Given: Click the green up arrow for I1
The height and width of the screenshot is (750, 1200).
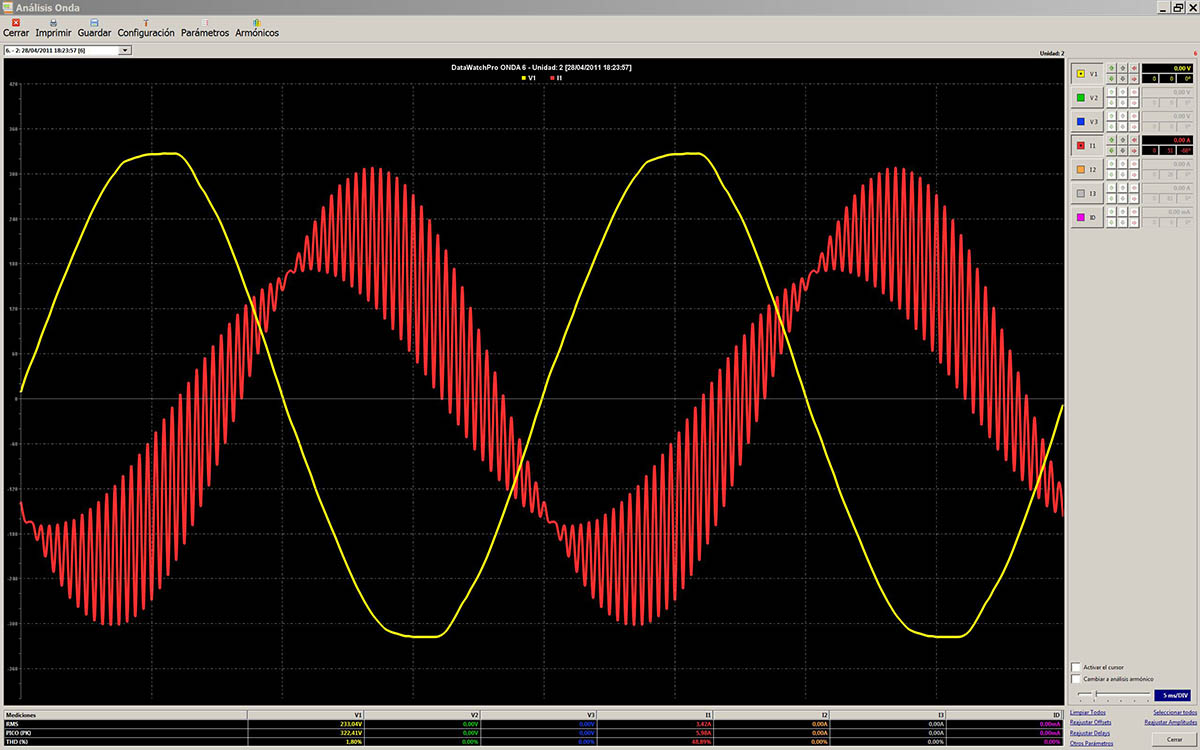Looking at the screenshot, I should [1111, 140].
